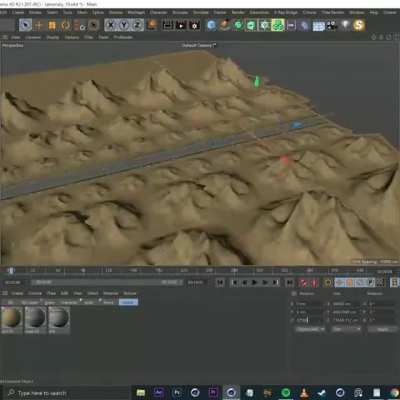Open the Size mode dropdown
The height and width of the screenshot is (400, 400).
346,329
